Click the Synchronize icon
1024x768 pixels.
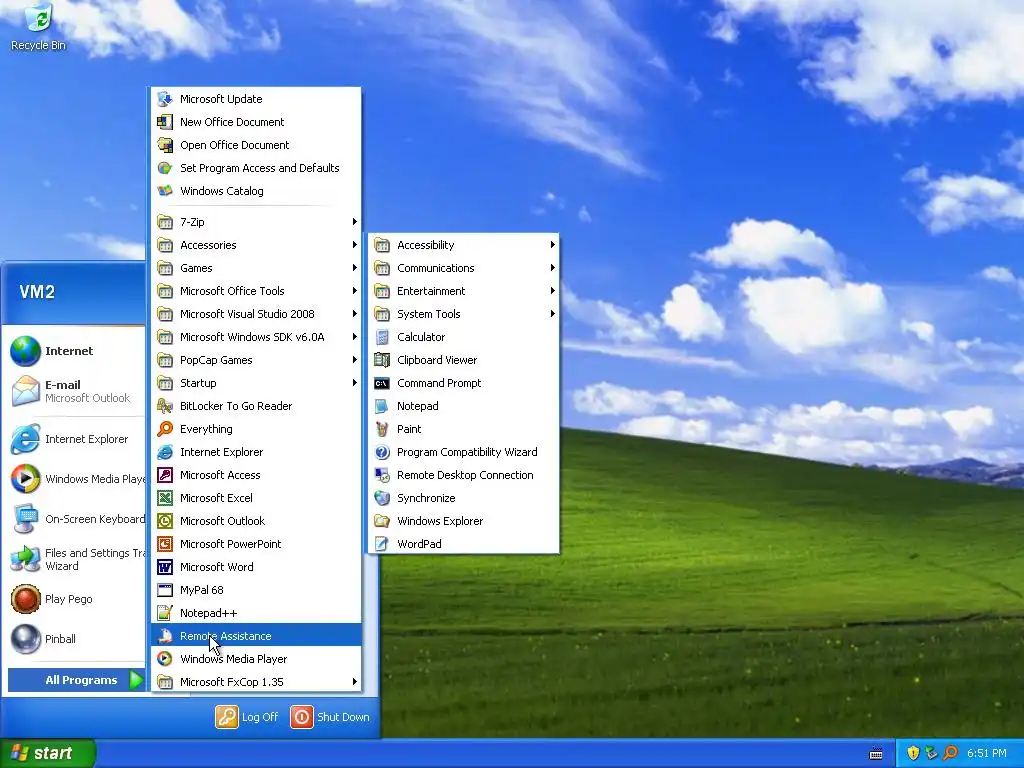click(x=382, y=498)
